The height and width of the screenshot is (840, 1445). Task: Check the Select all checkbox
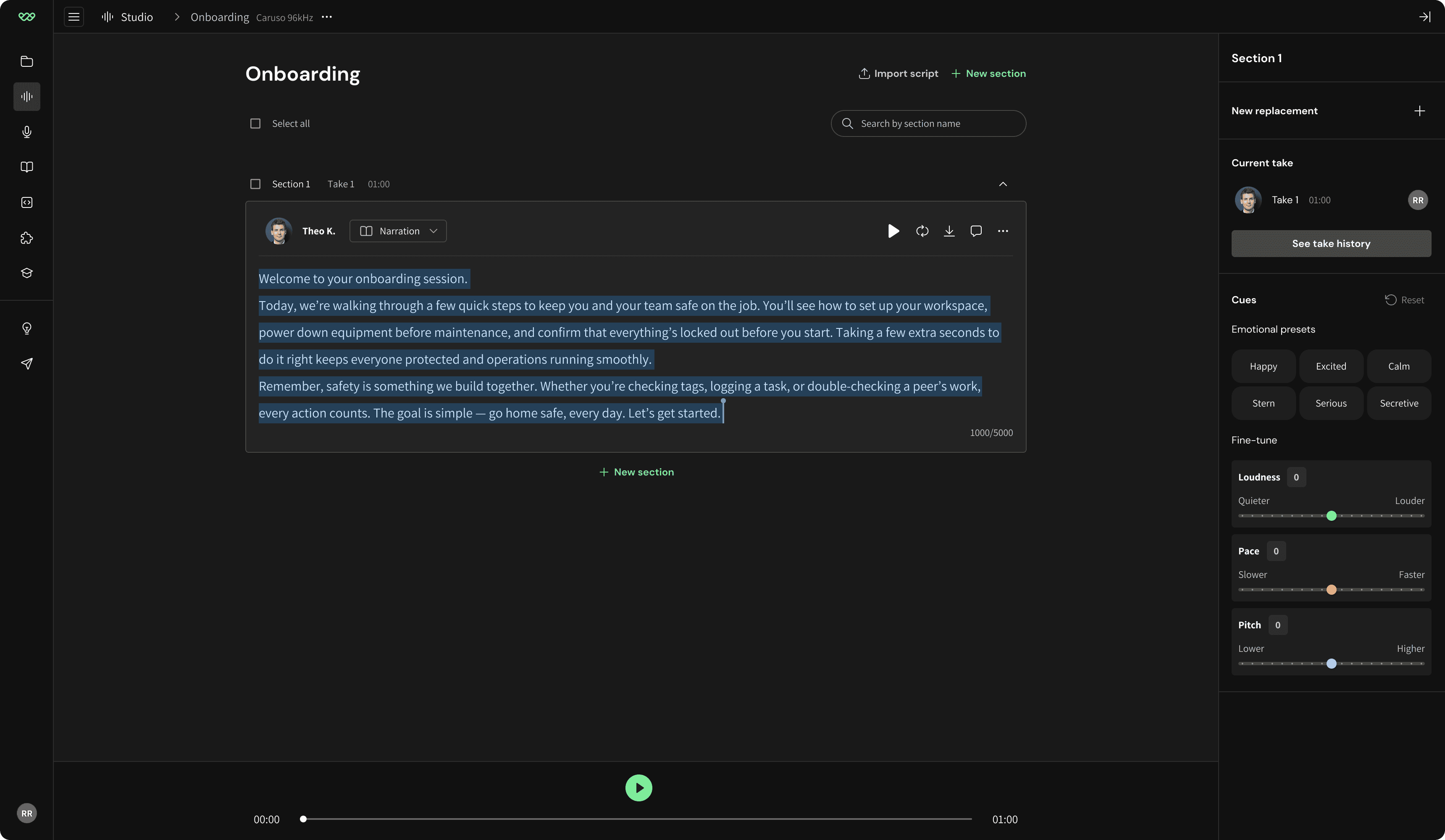pyautogui.click(x=255, y=123)
